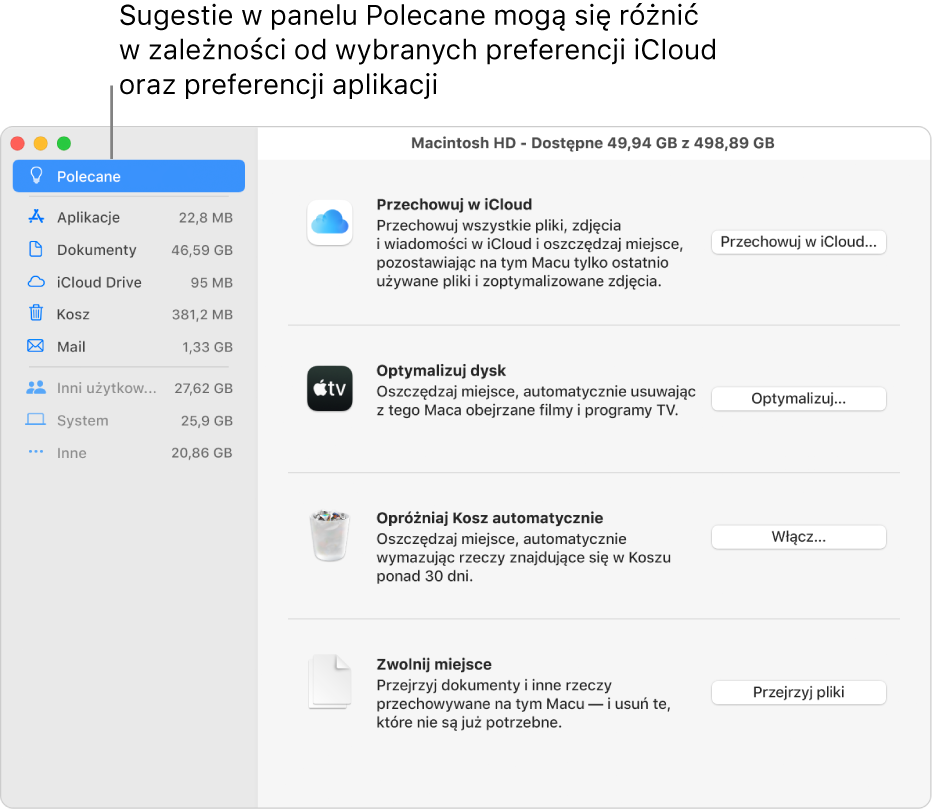
Task: Click the Zwolnij miejsce heading
Action: click(434, 664)
